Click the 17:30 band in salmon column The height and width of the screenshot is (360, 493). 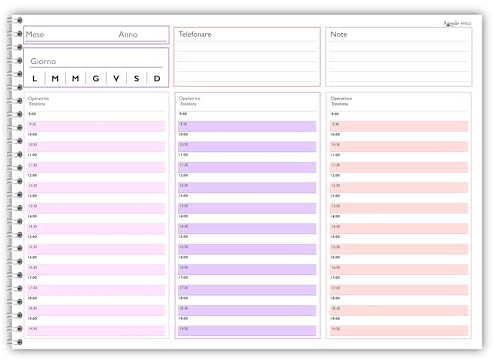(399, 290)
